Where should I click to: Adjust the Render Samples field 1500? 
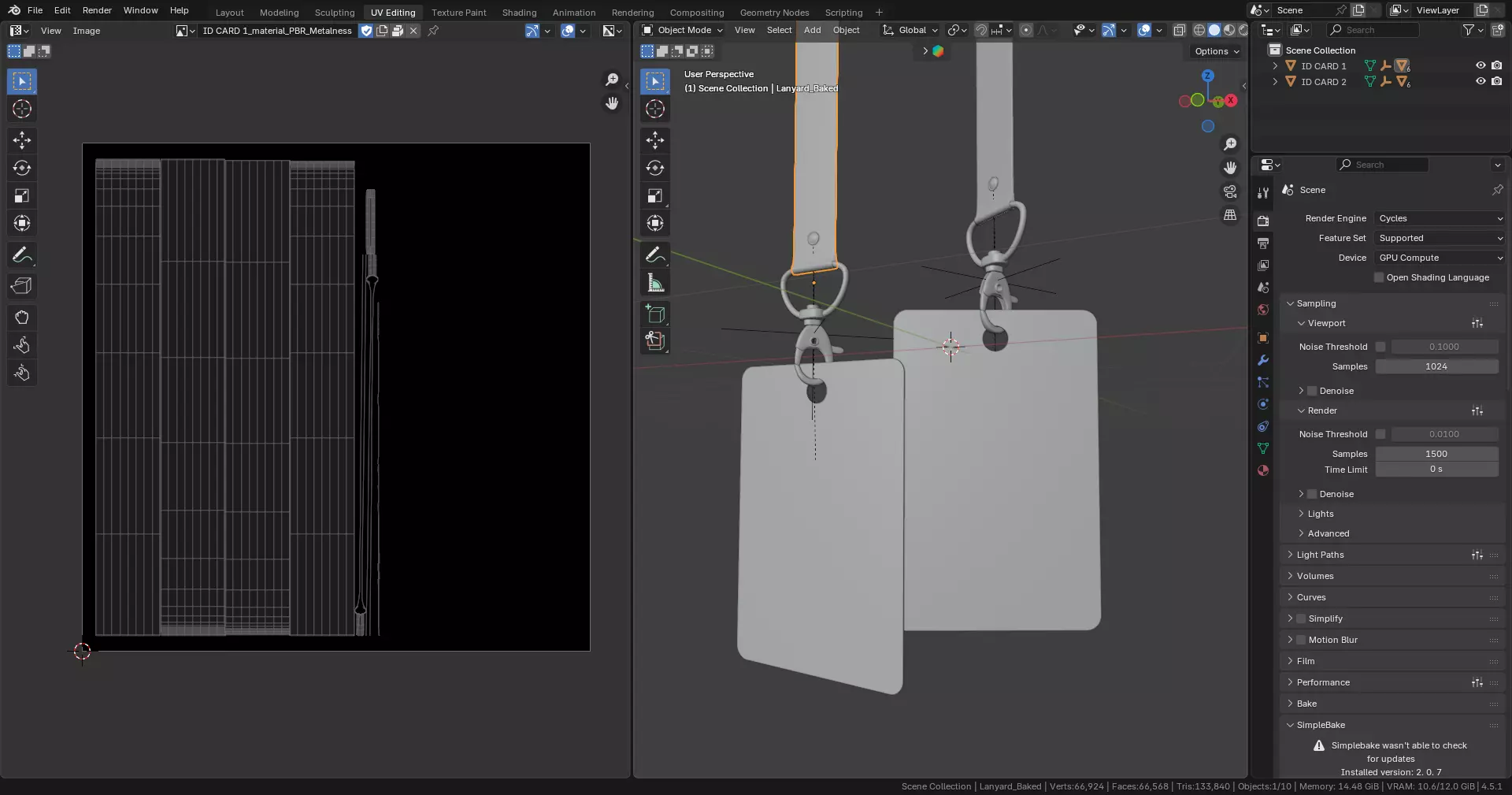1436,454
